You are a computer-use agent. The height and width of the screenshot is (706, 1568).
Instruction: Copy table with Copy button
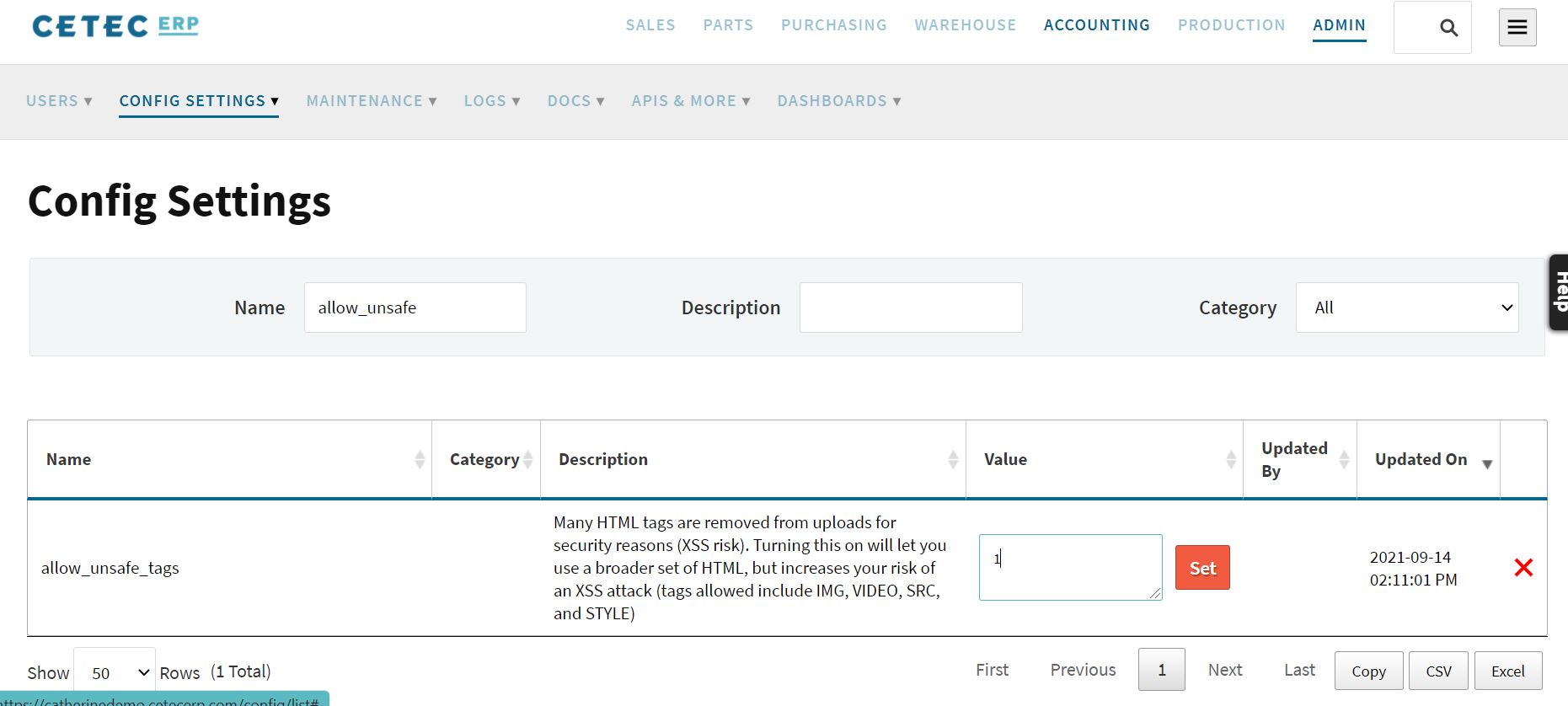point(1368,671)
